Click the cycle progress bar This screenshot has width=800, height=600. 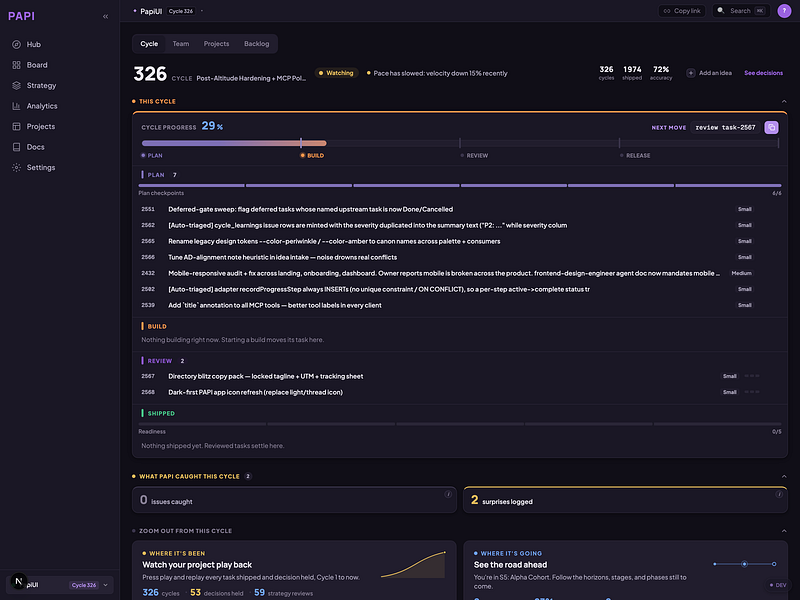click(x=460, y=143)
